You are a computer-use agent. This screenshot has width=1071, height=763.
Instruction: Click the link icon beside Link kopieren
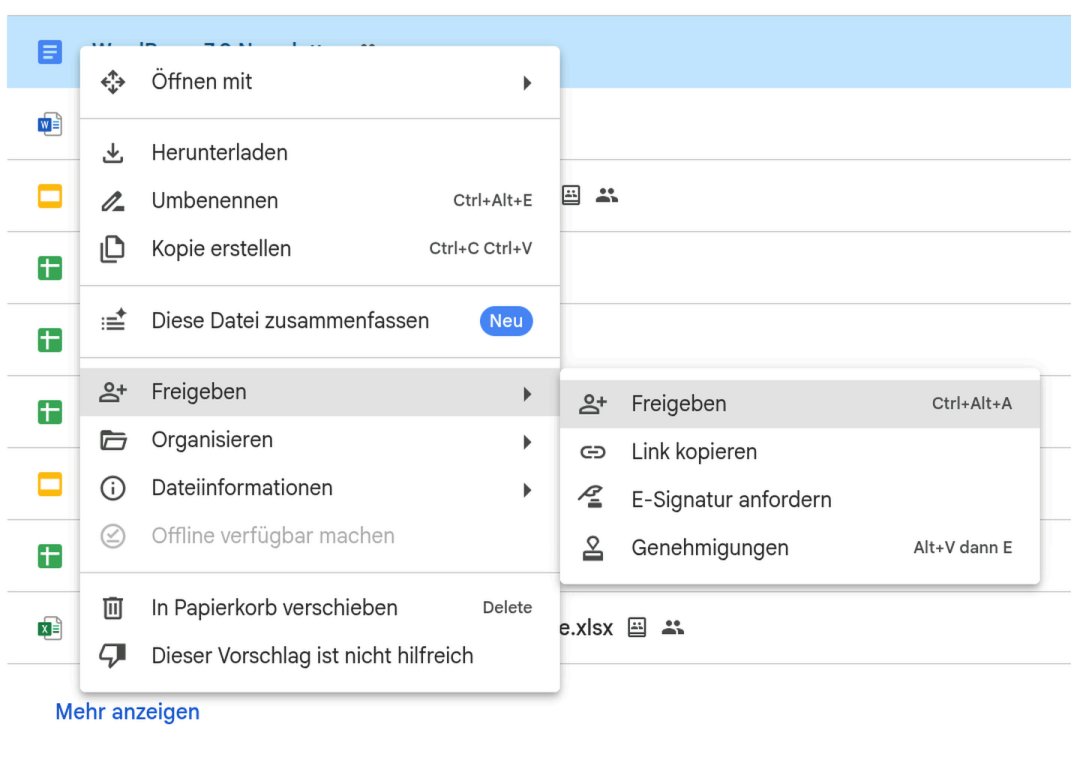pos(593,452)
